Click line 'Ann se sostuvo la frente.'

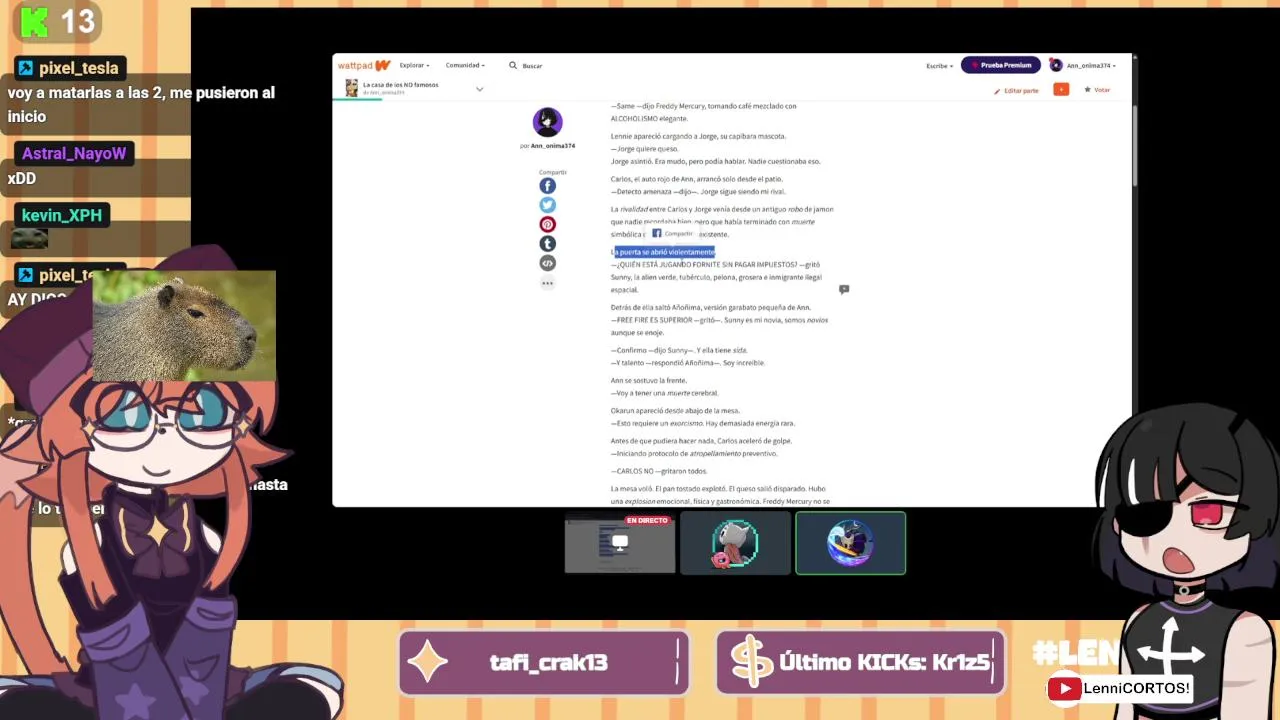coord(649,381)
